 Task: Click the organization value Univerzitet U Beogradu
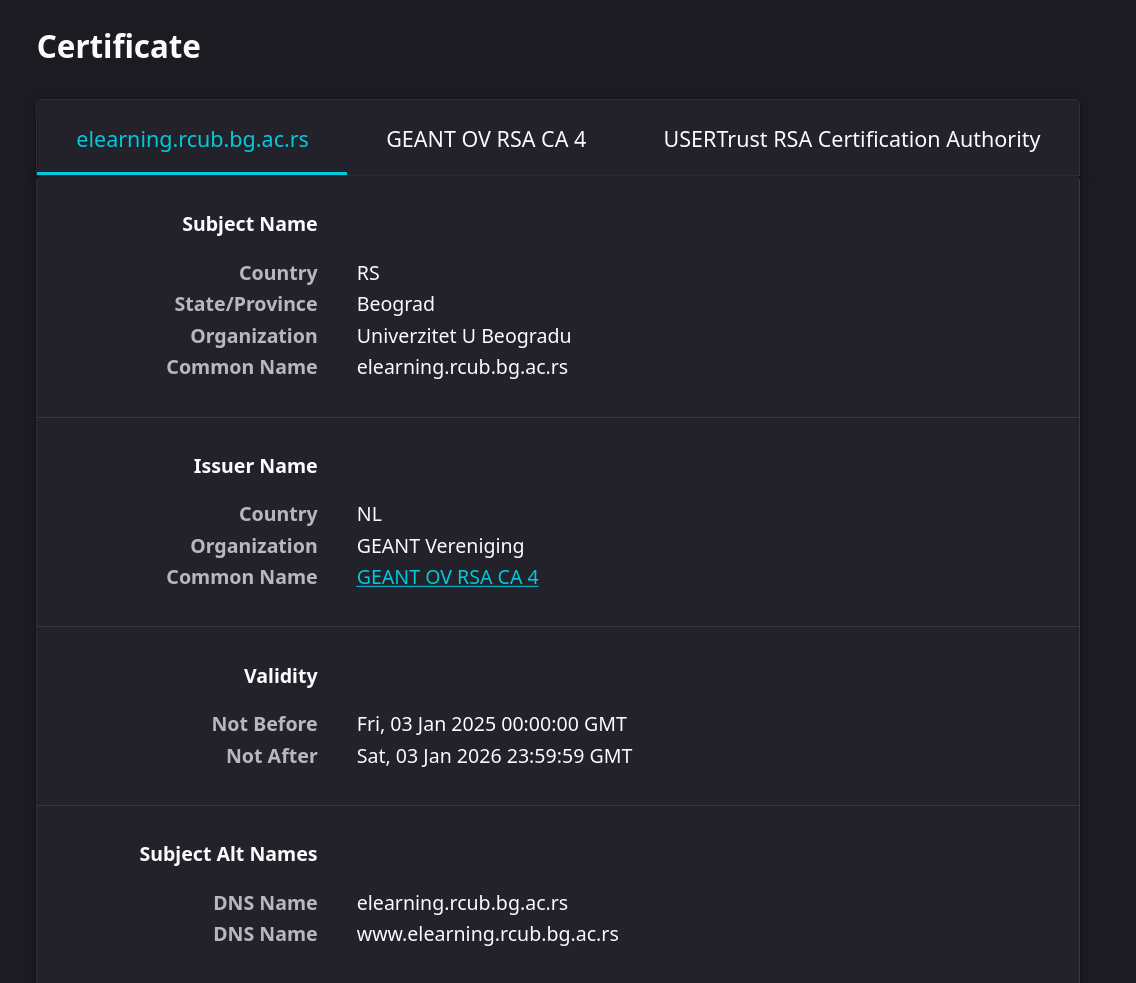[464, 336]
